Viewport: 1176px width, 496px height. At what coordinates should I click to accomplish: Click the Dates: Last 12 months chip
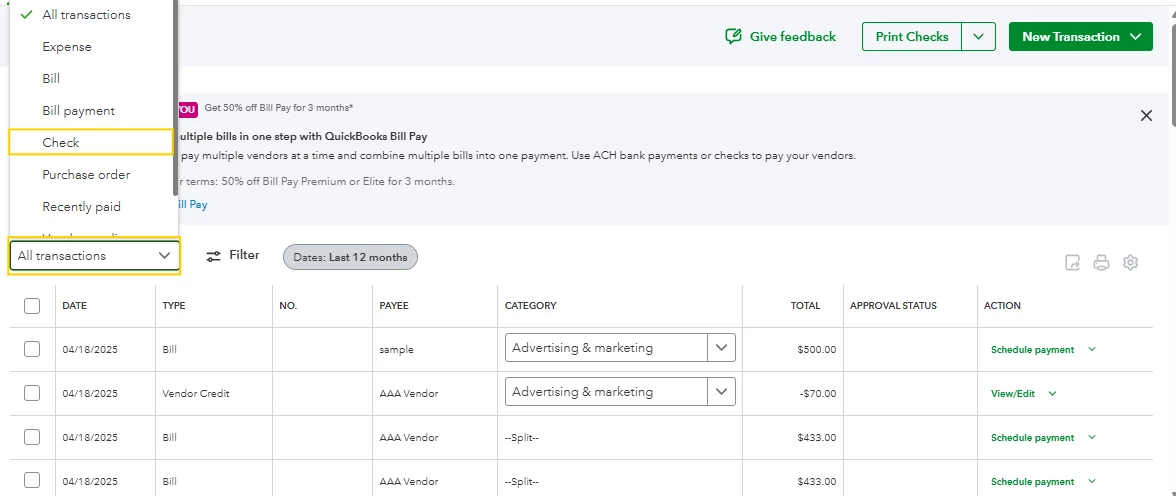[x=350, y=257]
